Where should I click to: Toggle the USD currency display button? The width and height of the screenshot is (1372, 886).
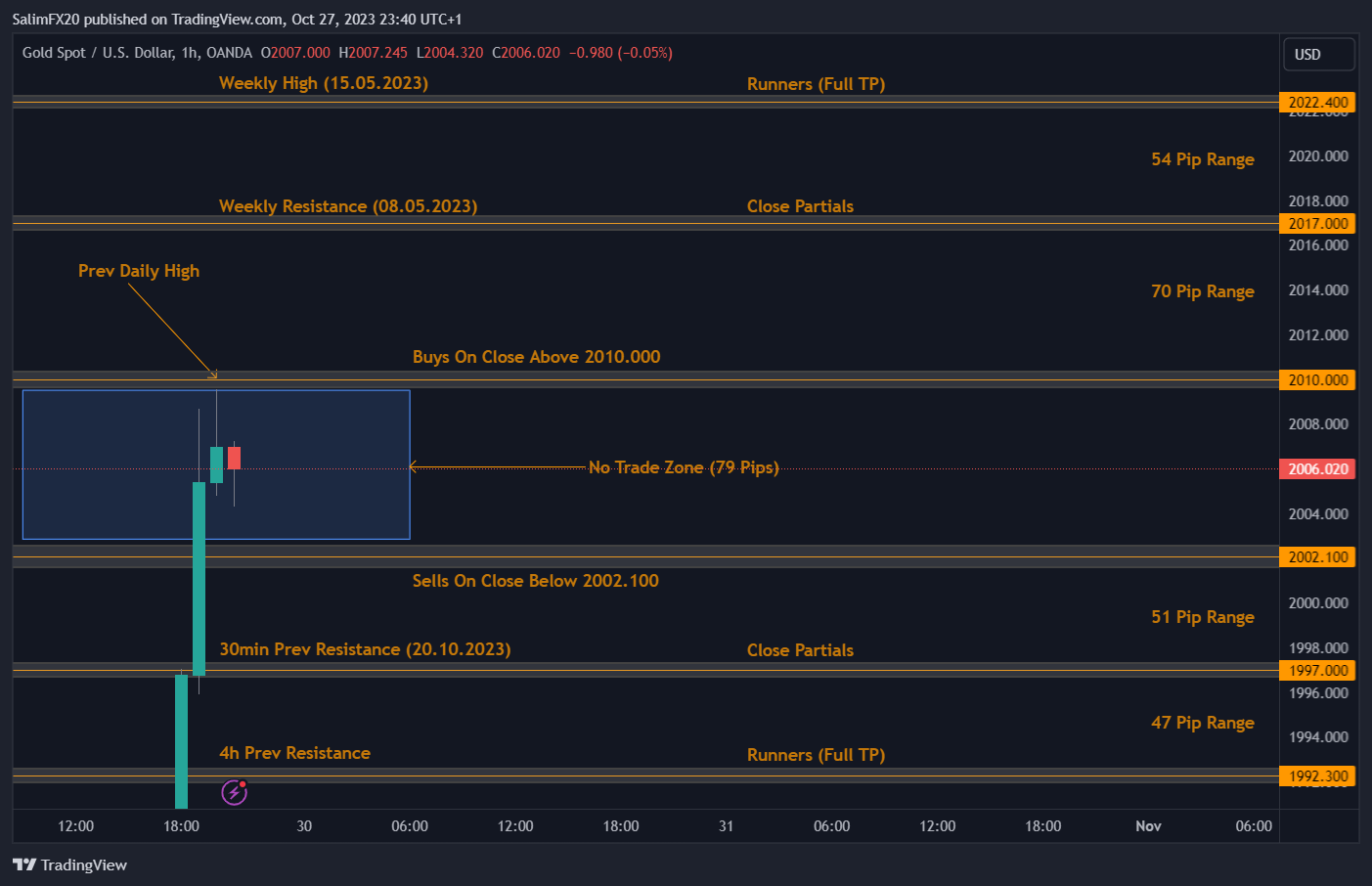click(1318, 54)
